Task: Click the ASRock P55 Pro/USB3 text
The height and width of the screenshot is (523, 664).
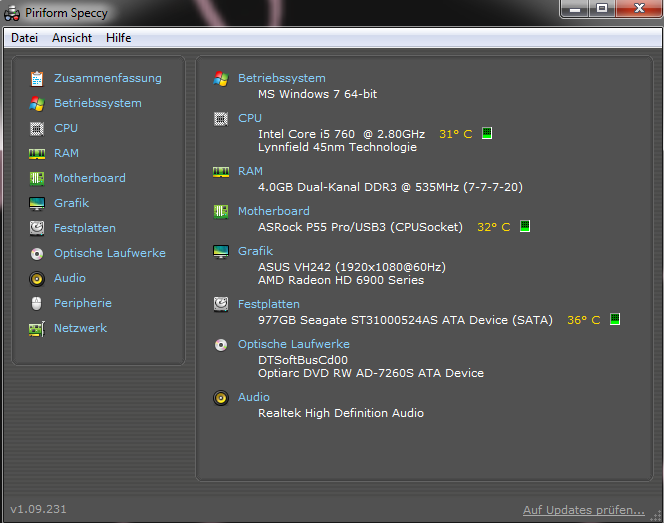Action: coord(360,227)
